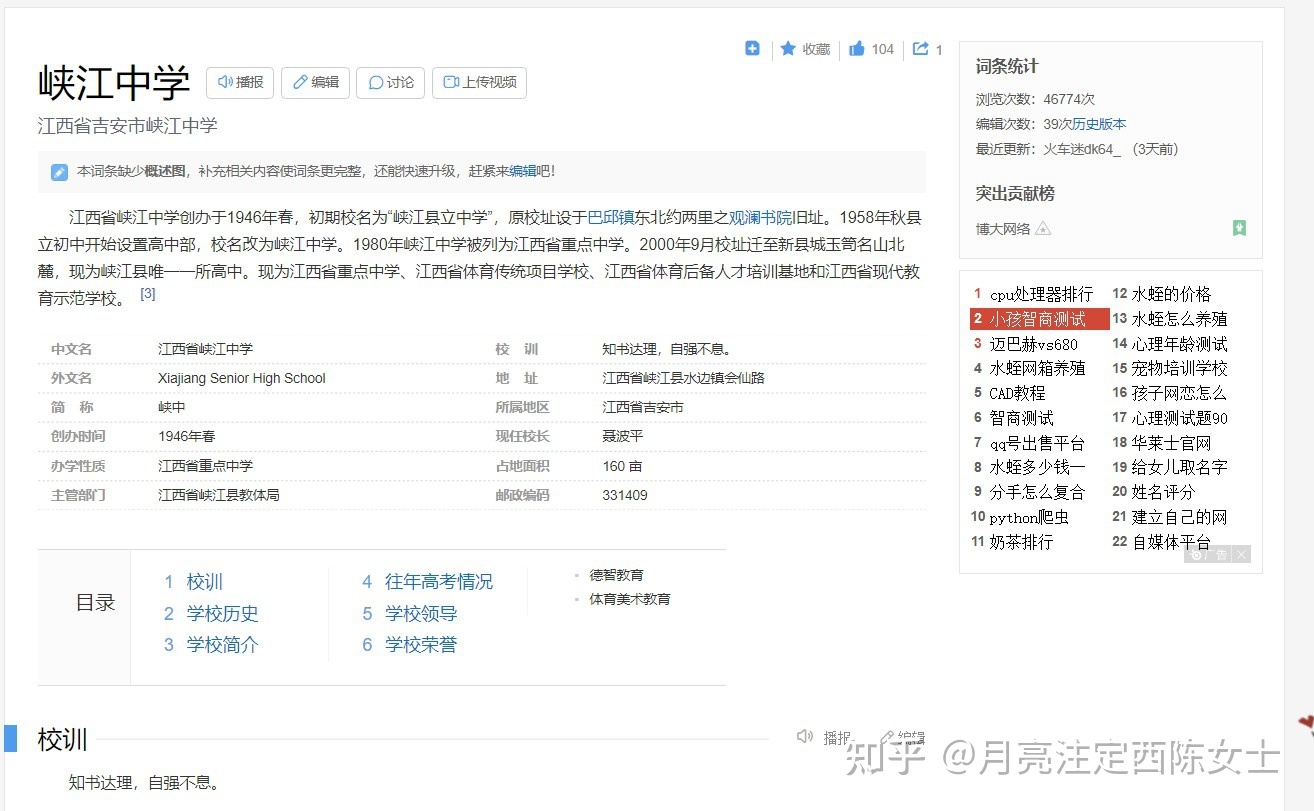Click the share arrow icon showing count 1
The image size is (1314, 811).
coord(922,48)
